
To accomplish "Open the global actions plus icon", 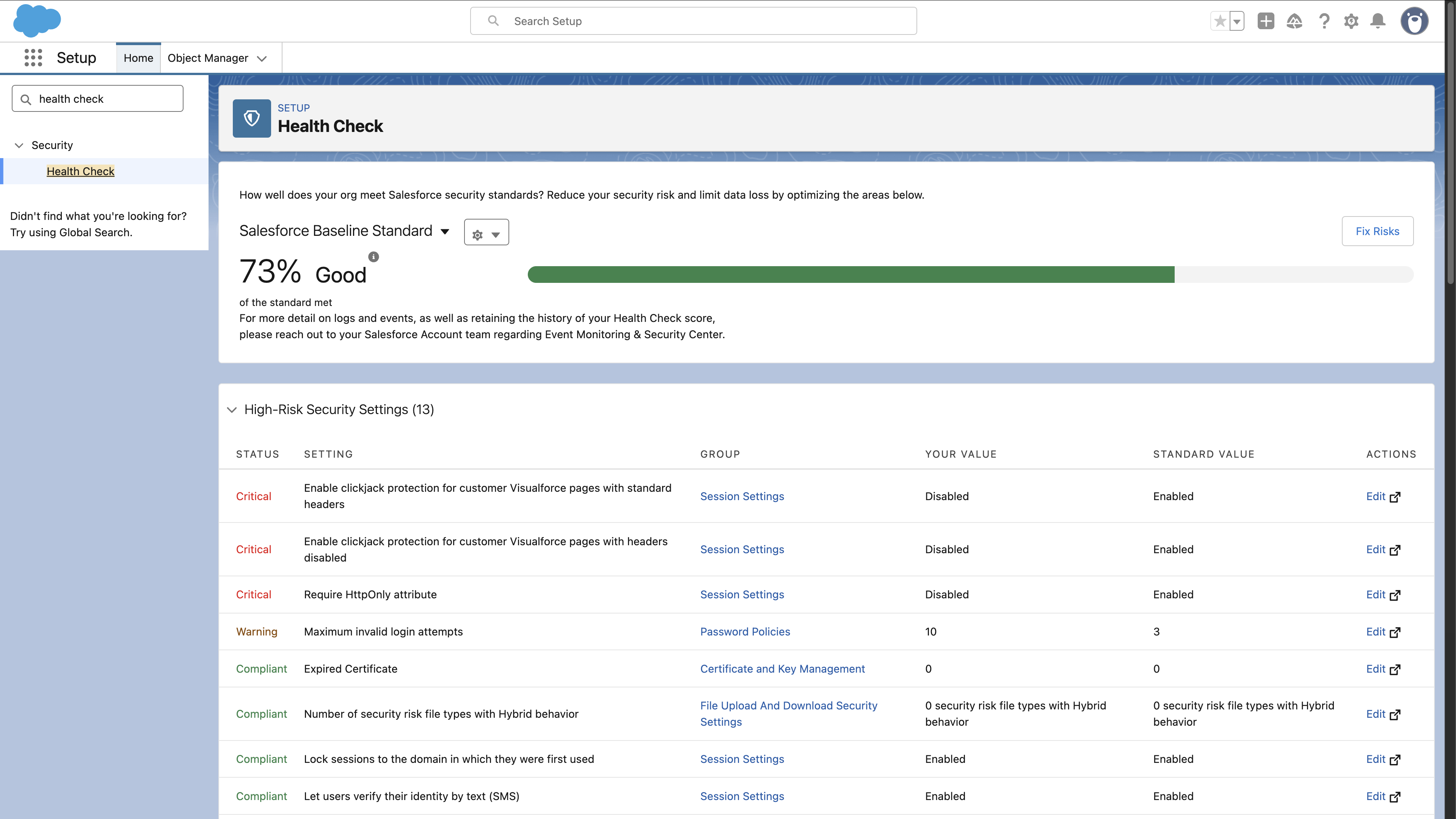I will (x=1266, y=22).
